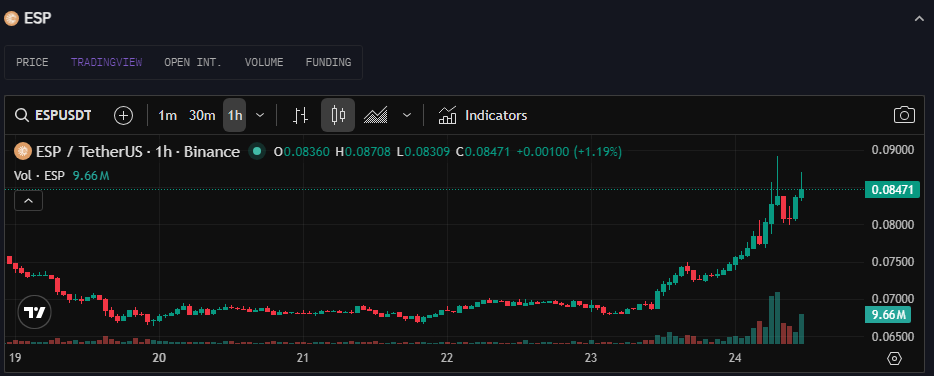This screenshot has height=376, width=934.
Task: Click the 0.06500 price axis label
Action: point(892,337)
